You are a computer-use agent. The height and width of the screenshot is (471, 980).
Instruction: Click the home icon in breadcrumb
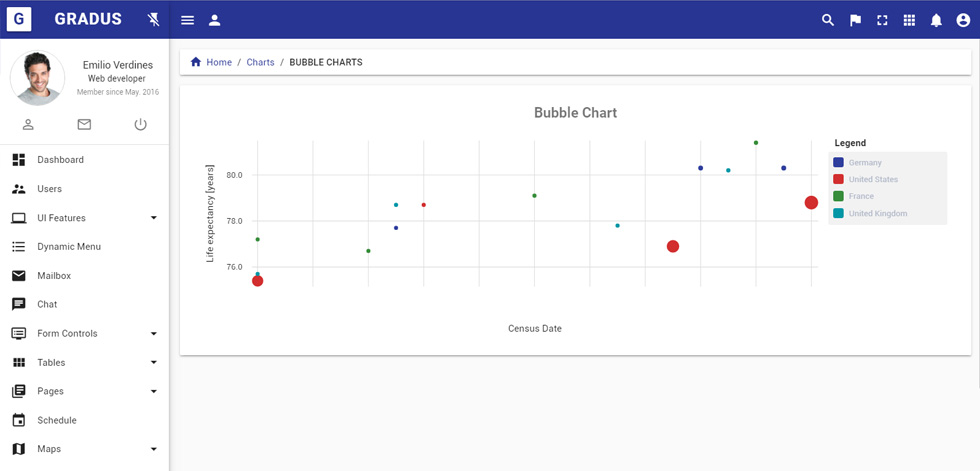coord(196,62)
